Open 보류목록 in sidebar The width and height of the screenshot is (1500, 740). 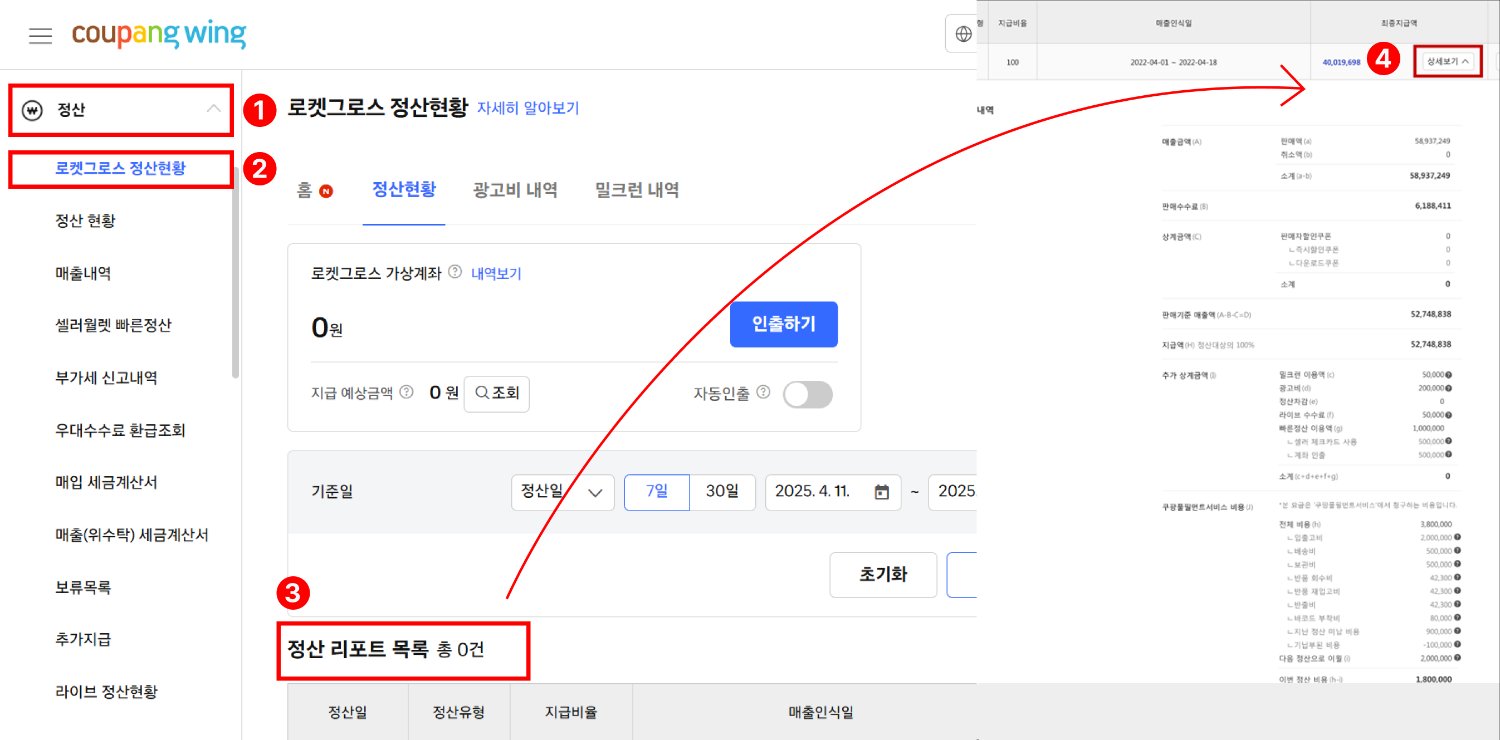point(83,587)
